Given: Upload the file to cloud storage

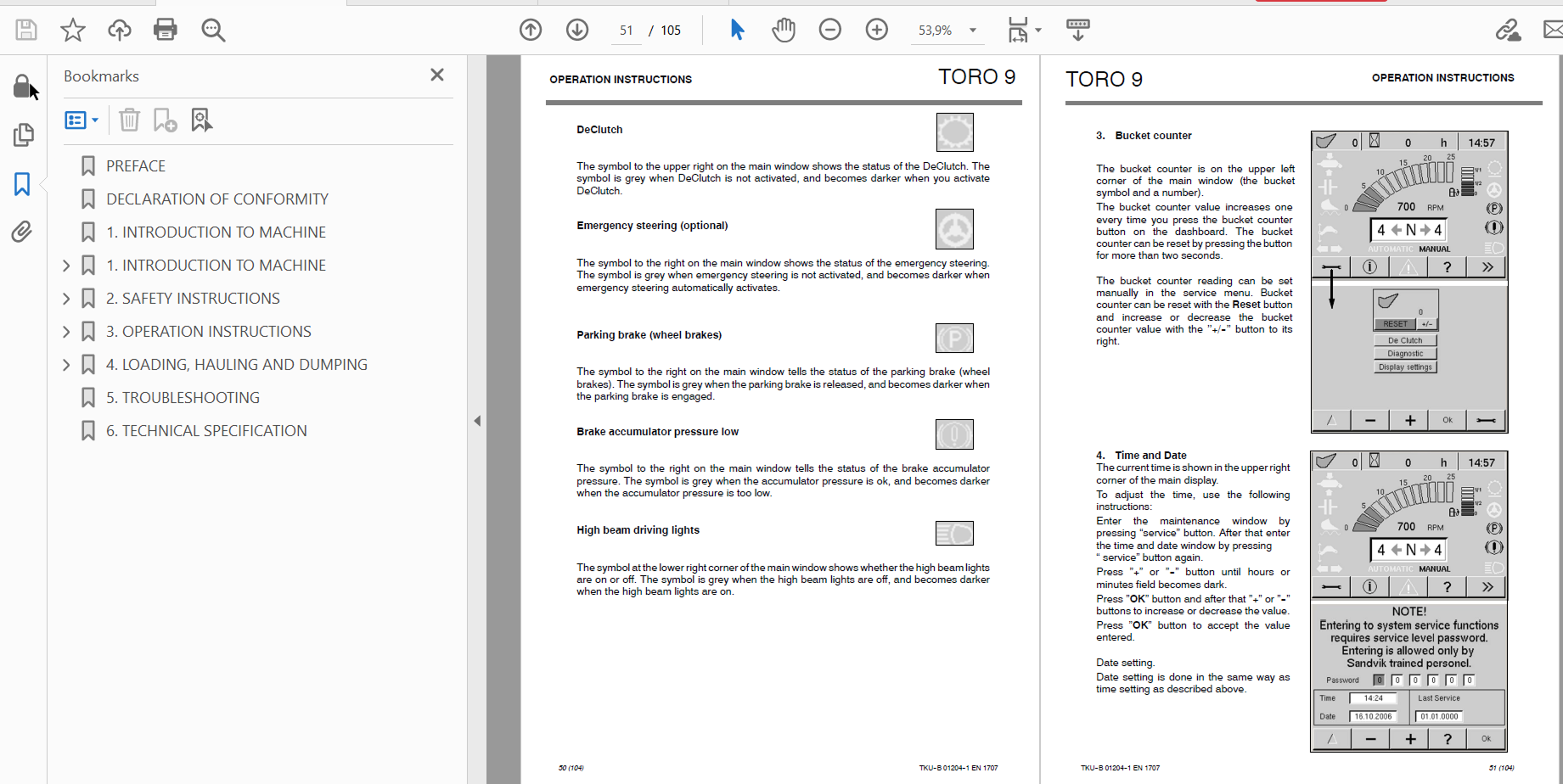Looking at the screenshot, I should (x=119, y=30).
